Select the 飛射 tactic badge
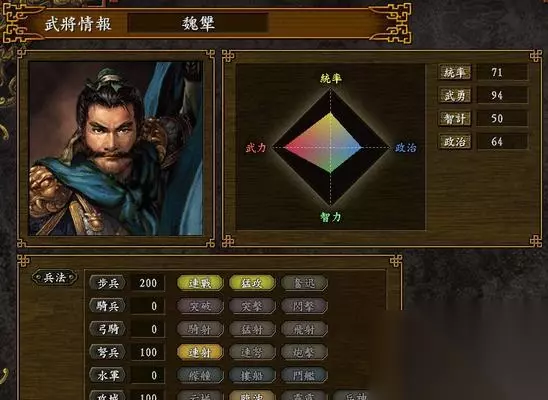This screenshot has width=548, height=400. click(x=304, y=329)
